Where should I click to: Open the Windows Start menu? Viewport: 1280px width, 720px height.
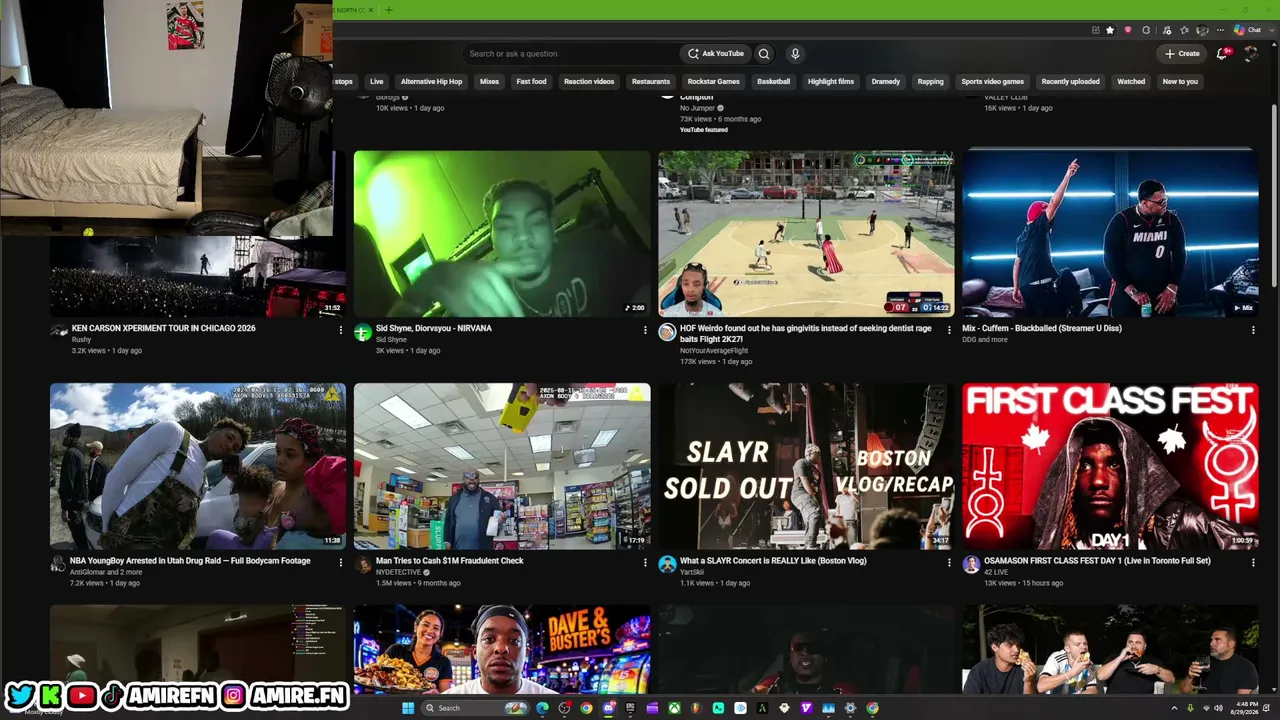point(408,708)
